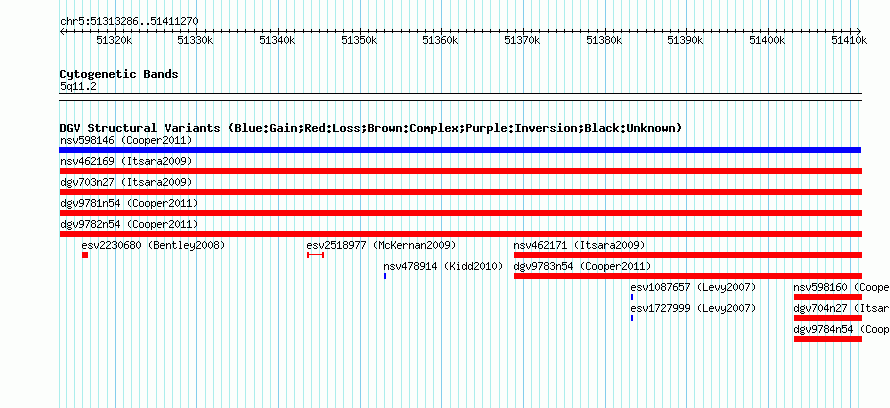This screenshot has height=408, width=890.
Task: Click the red dgv703n27 variant bar
Action: (x=461, y=192)
